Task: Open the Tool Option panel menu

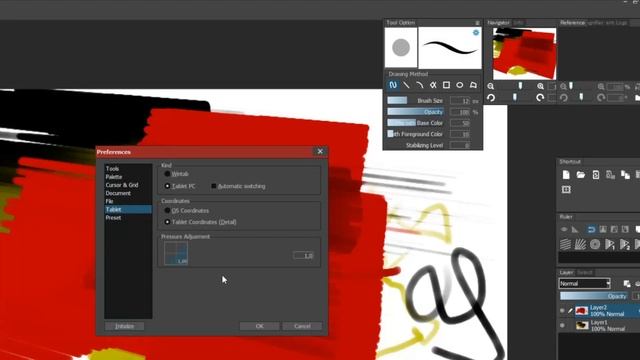Action: click(x=477, y=23)
